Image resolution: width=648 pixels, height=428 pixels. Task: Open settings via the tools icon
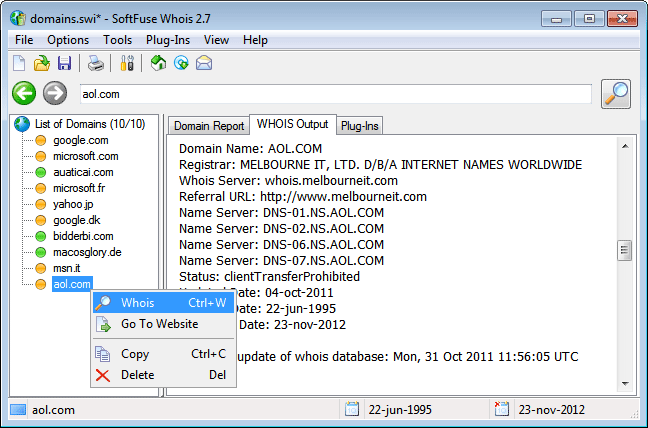click(127, 64)
